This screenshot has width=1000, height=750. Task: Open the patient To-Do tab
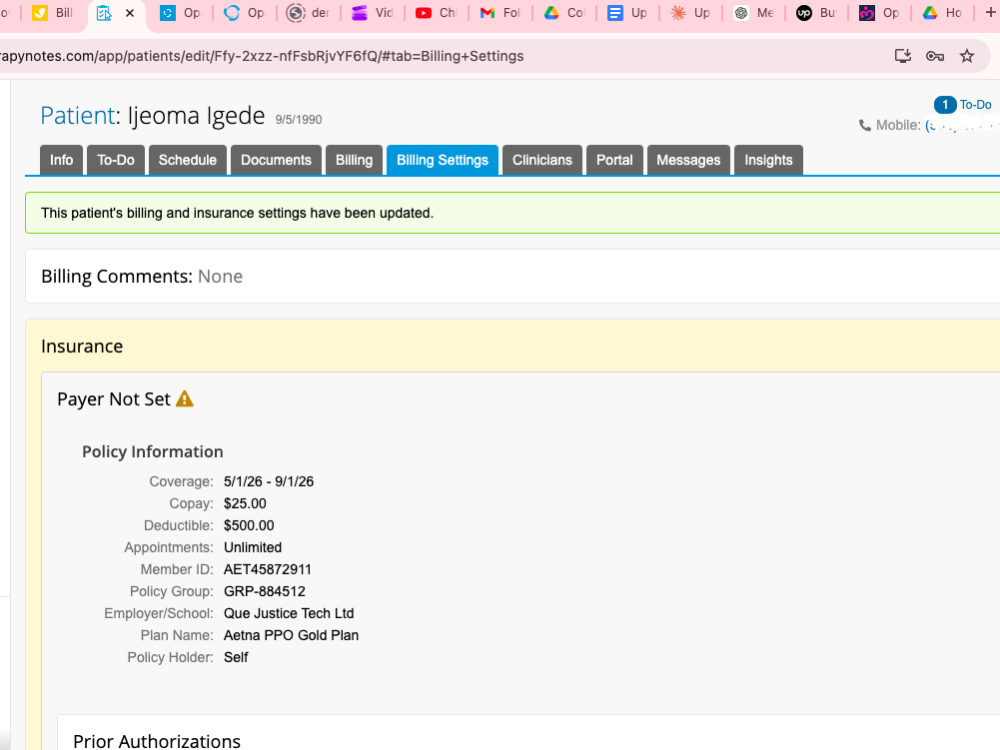[116, 160]
